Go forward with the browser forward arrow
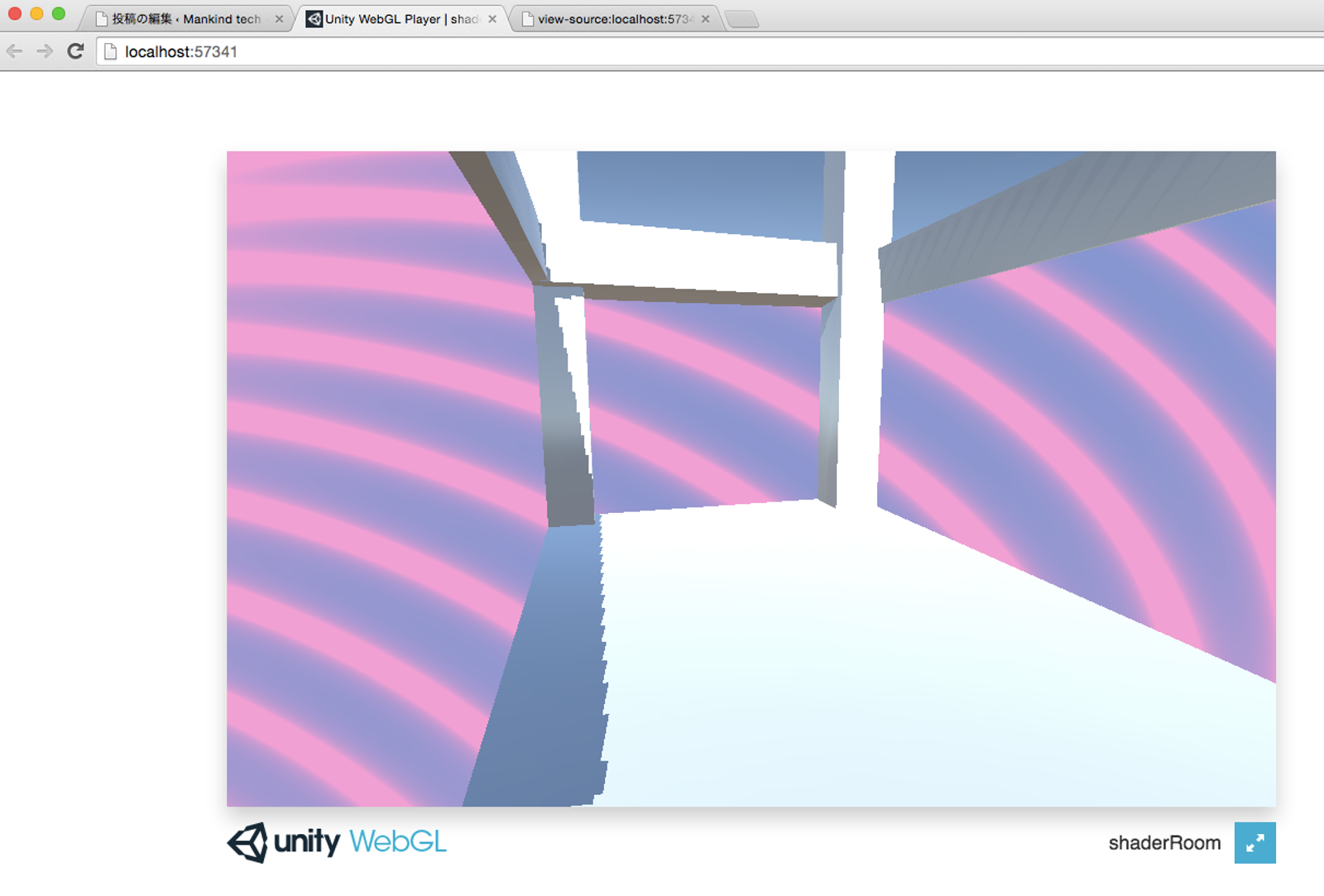 point(45,51)
